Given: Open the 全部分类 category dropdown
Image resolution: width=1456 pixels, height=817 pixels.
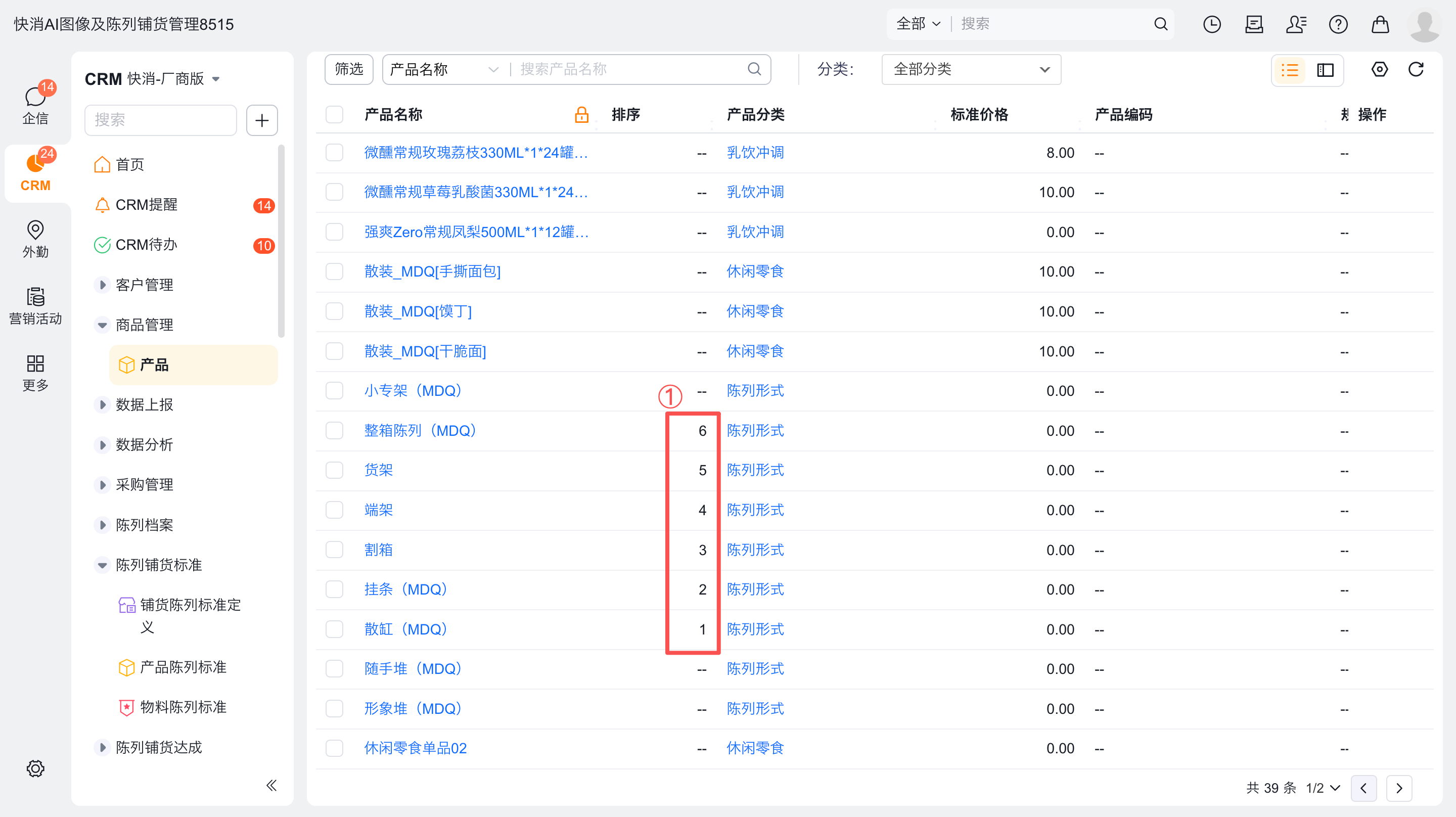Looking at the screenshot, I should tap(971, 70).
